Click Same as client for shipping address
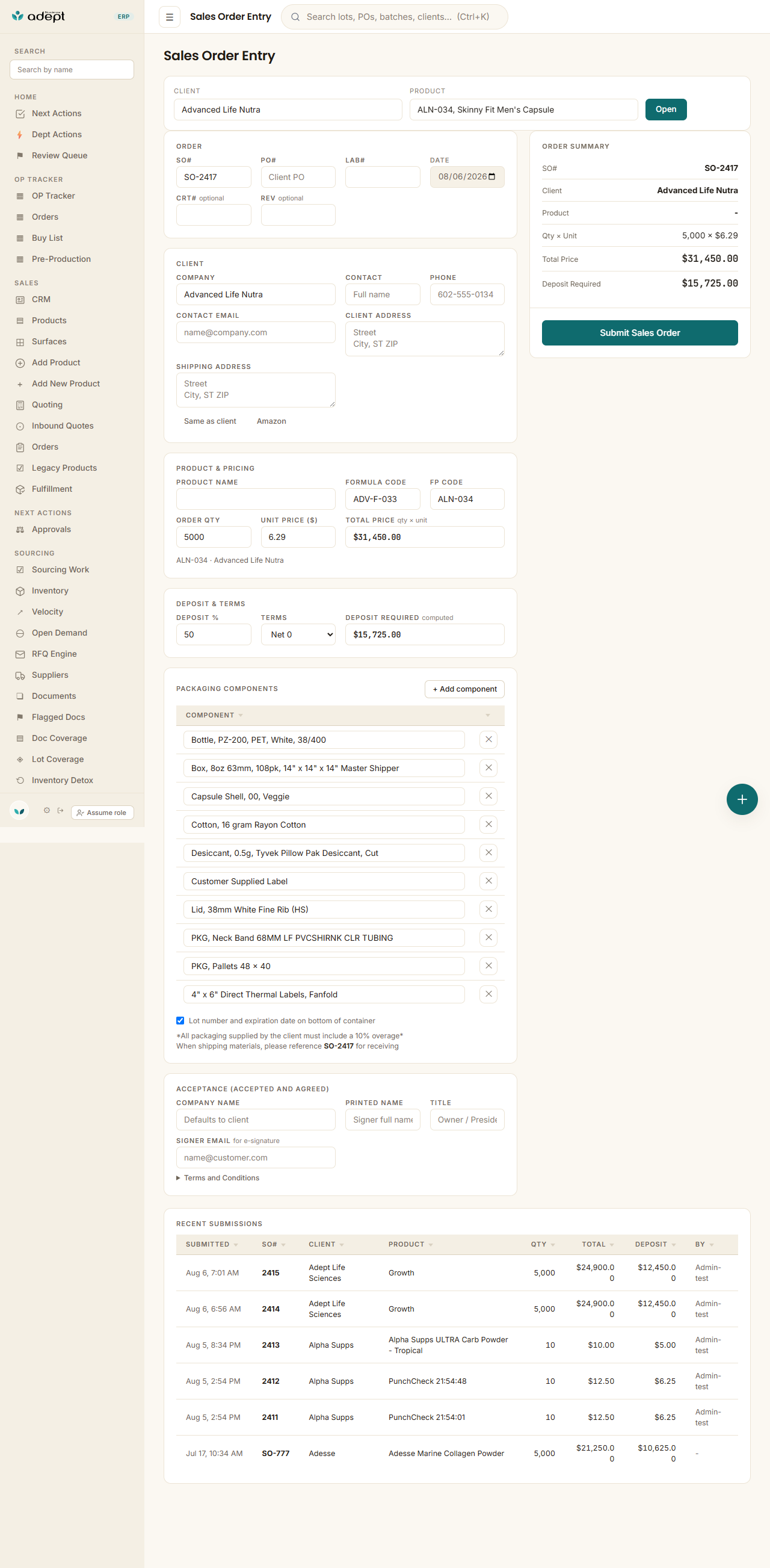This screenshot has width=770, height=1568. click(x=210, y=421)
